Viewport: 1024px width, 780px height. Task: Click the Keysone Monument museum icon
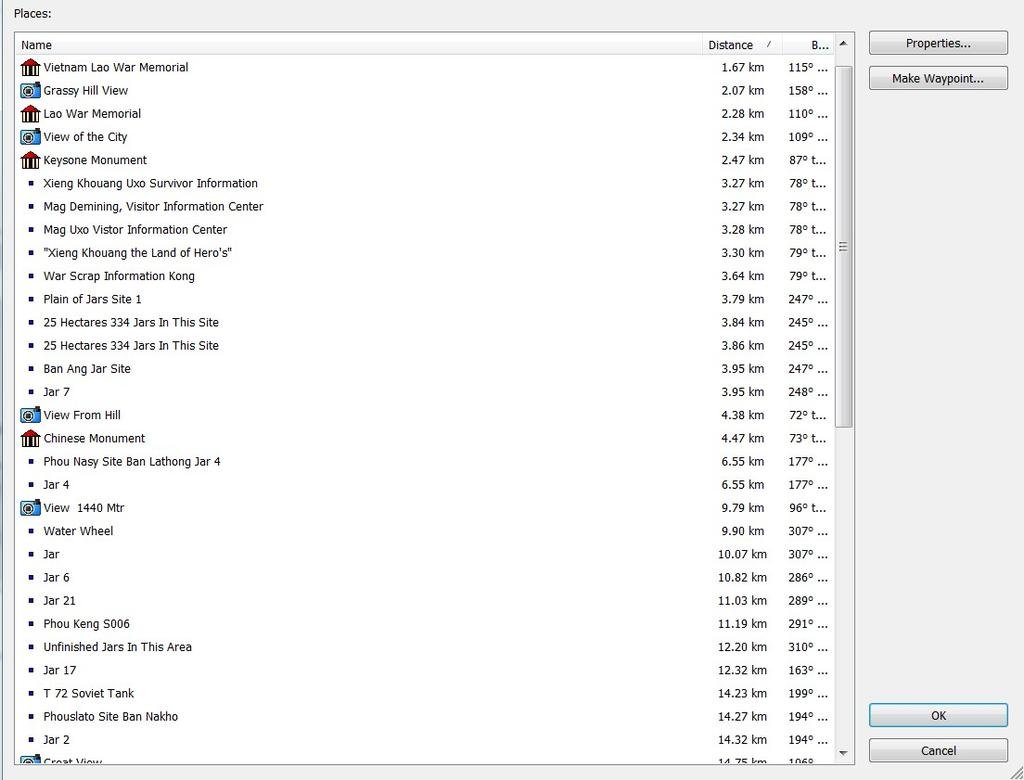pos(30,160)
